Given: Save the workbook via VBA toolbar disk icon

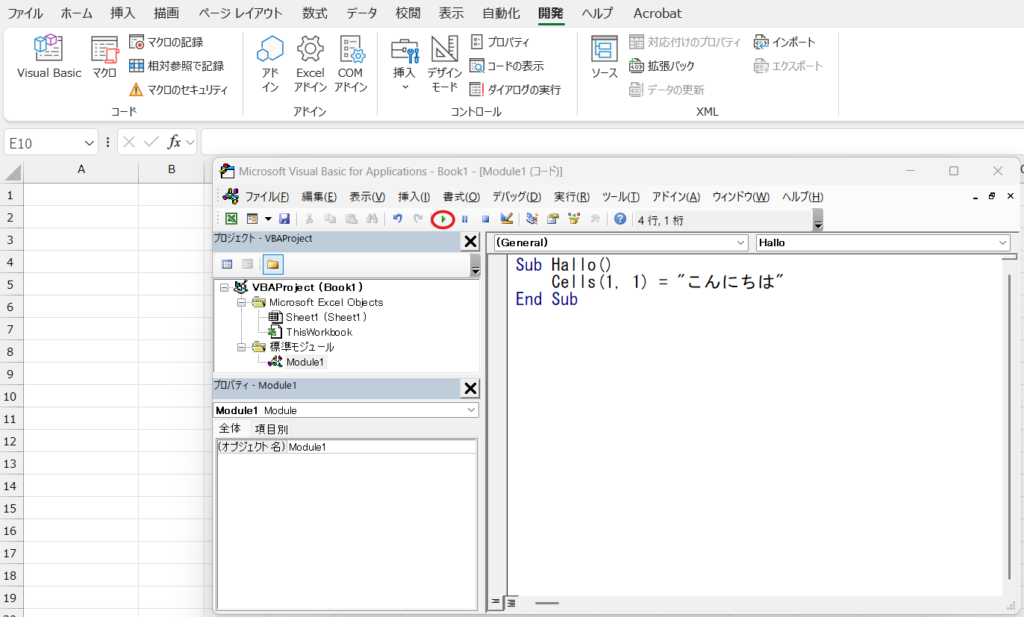Looking at the screenshot, I should pyautogui.click(x=284, y=219).
